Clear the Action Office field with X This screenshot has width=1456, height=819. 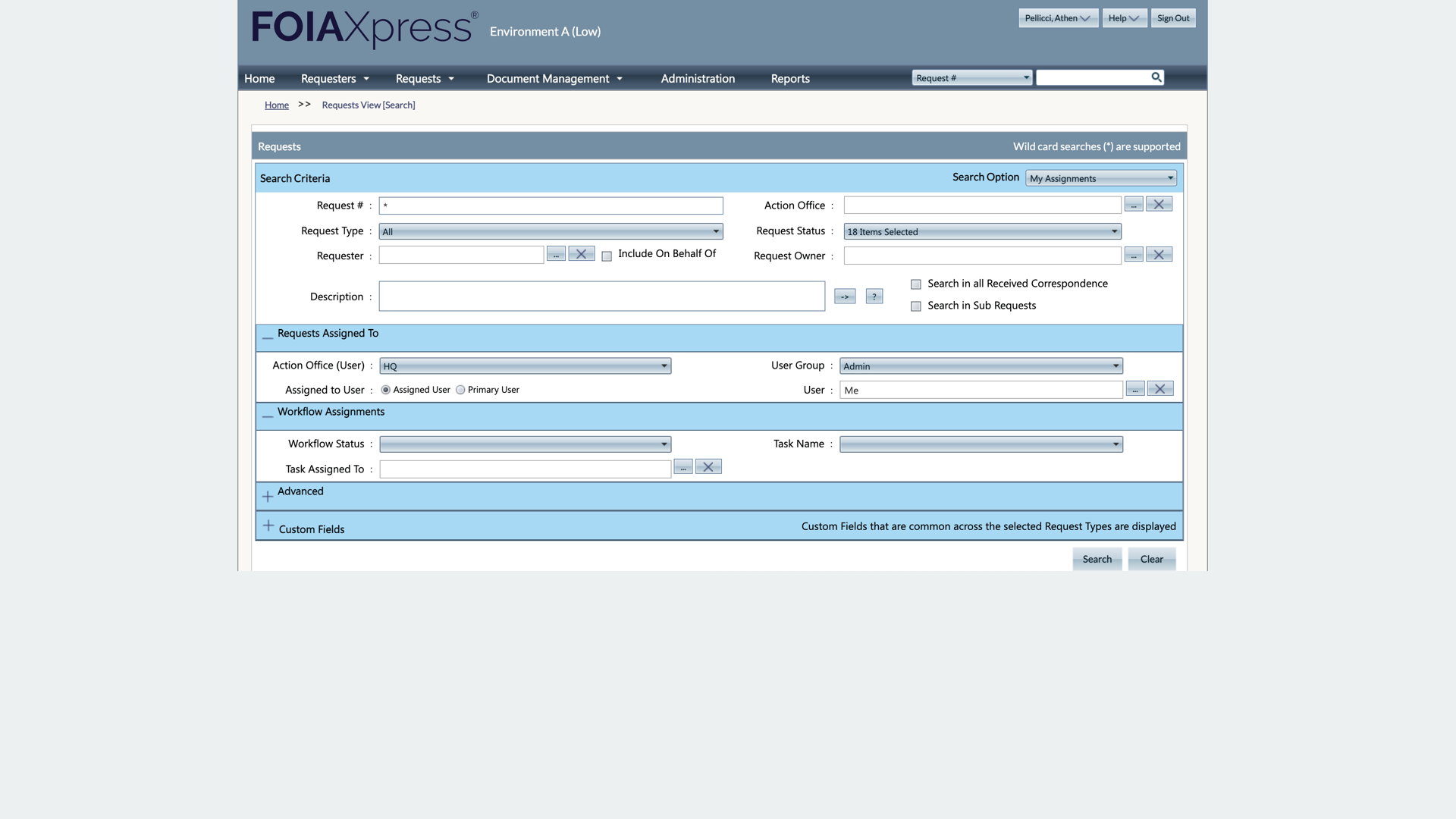click(1159, 205)
